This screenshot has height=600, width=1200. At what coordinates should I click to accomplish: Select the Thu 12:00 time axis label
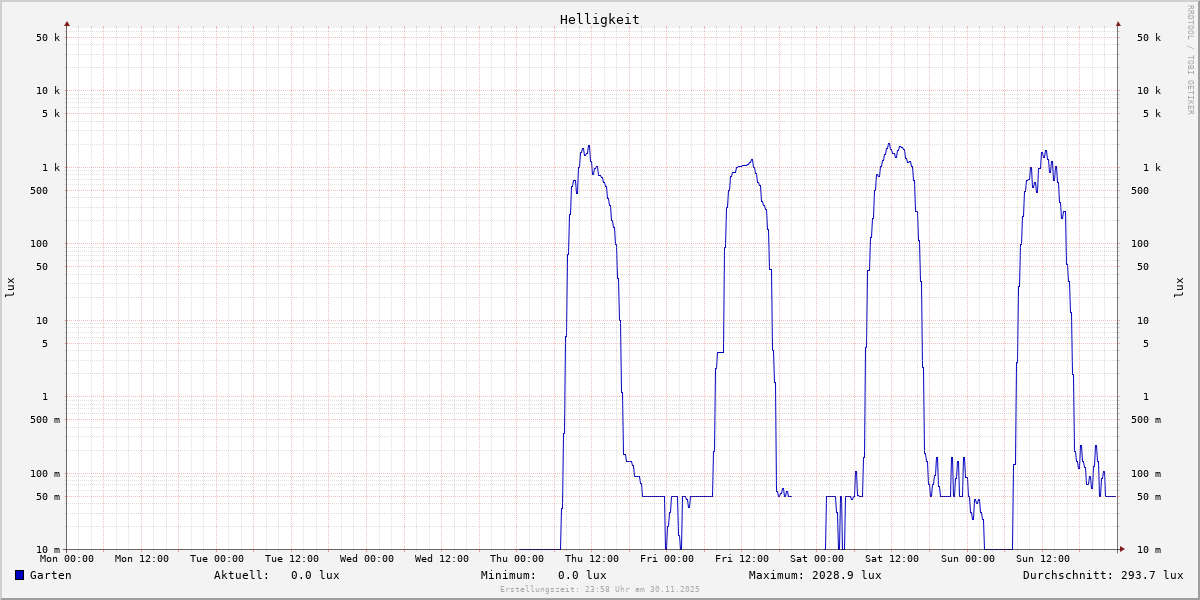point(591,559)
